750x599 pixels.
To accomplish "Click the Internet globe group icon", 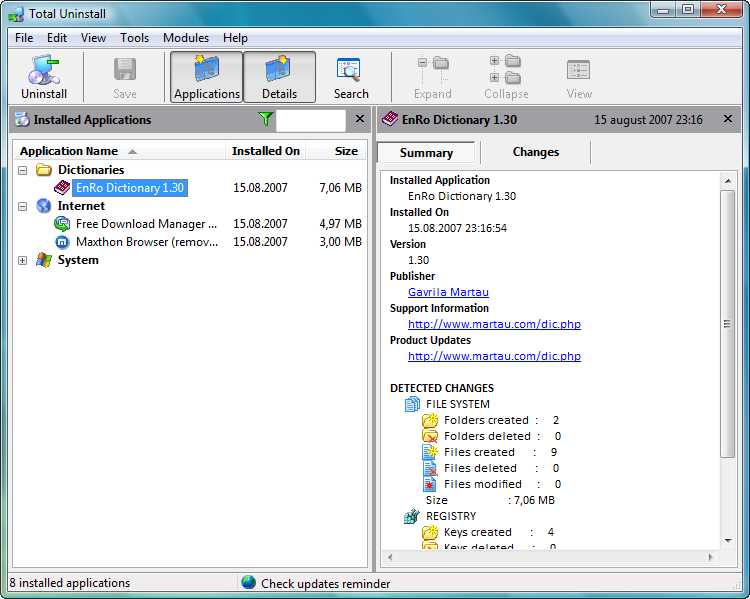I will pyautogui.click(x=44, y=206).
